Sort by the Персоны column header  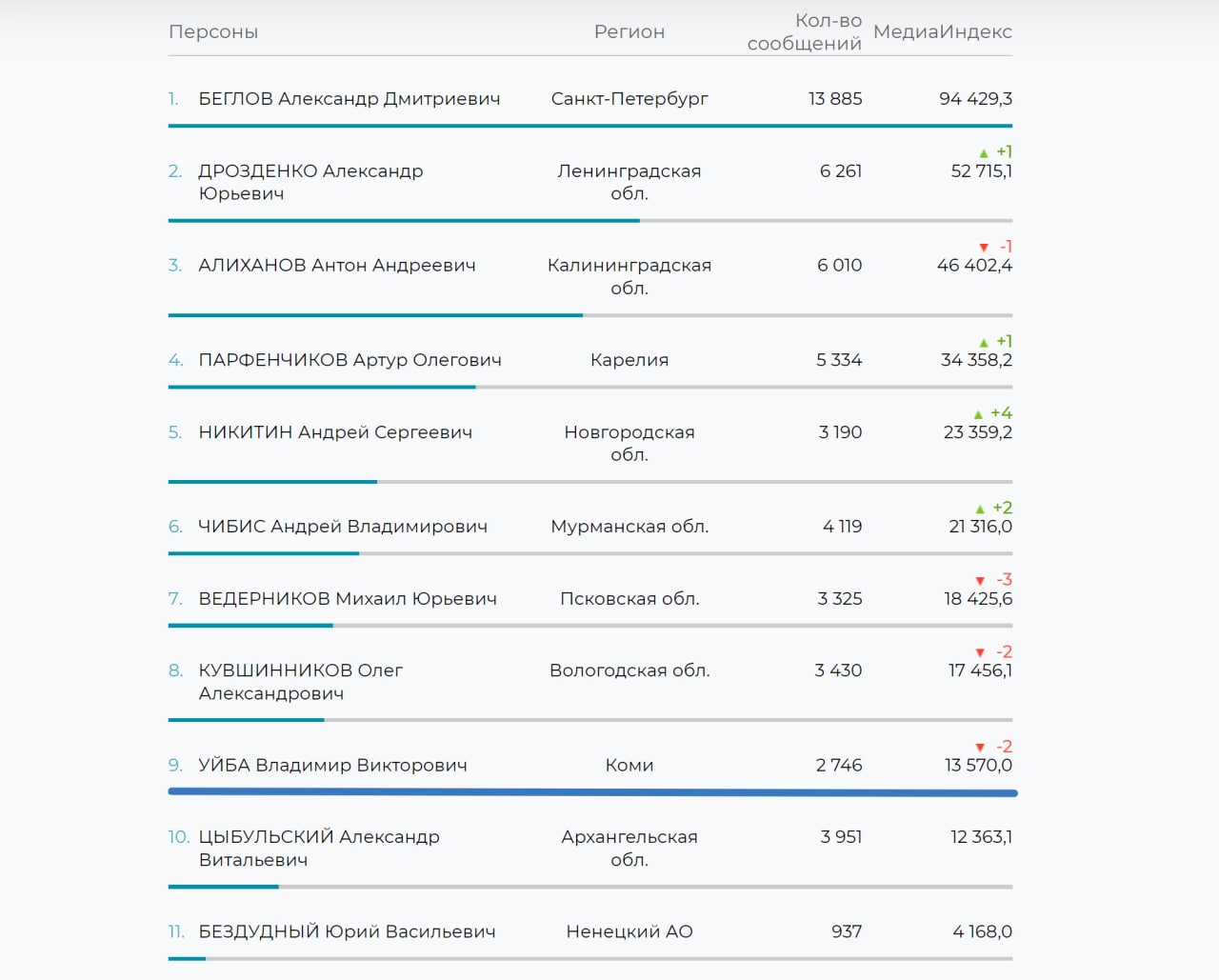[213, 31]
